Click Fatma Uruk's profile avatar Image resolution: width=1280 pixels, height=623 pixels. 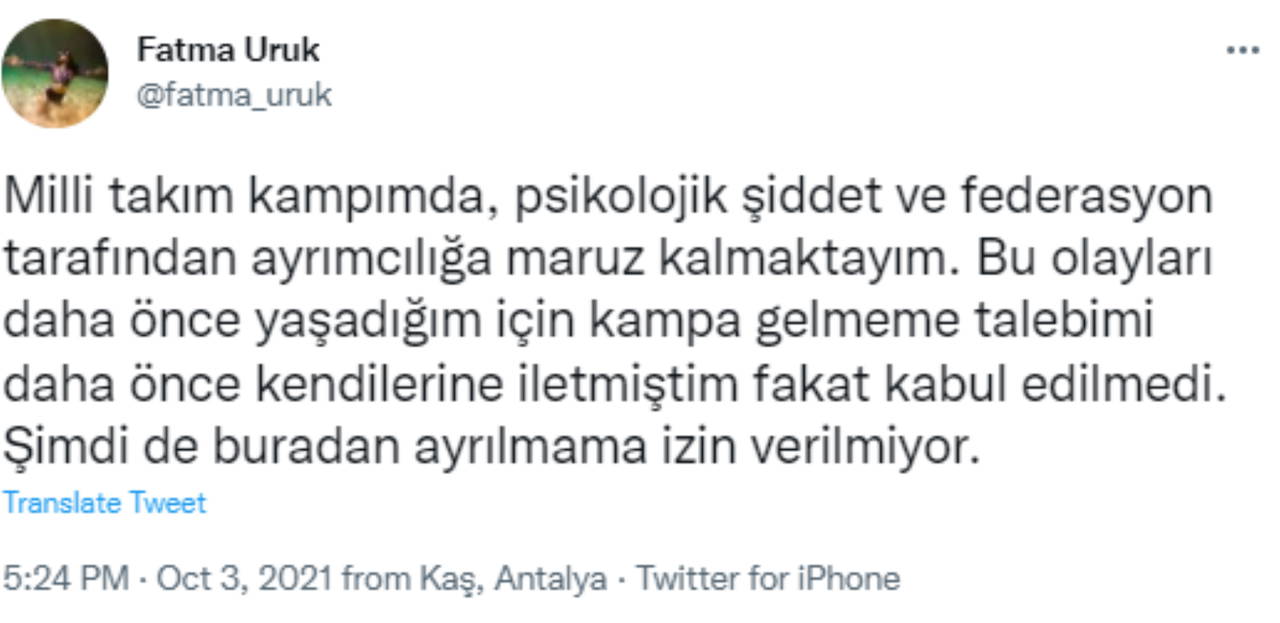[x=55, y=74]
